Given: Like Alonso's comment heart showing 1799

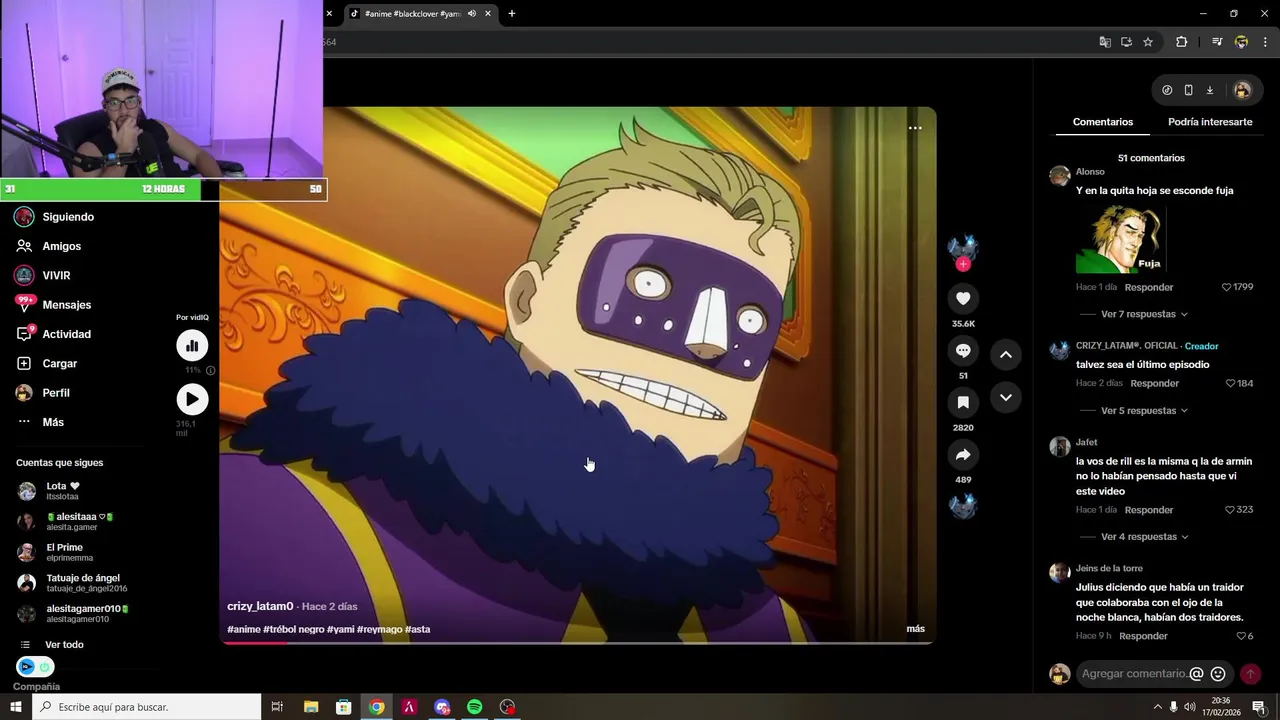Looking at the screenshot, I should click(x=1227, y=287).
